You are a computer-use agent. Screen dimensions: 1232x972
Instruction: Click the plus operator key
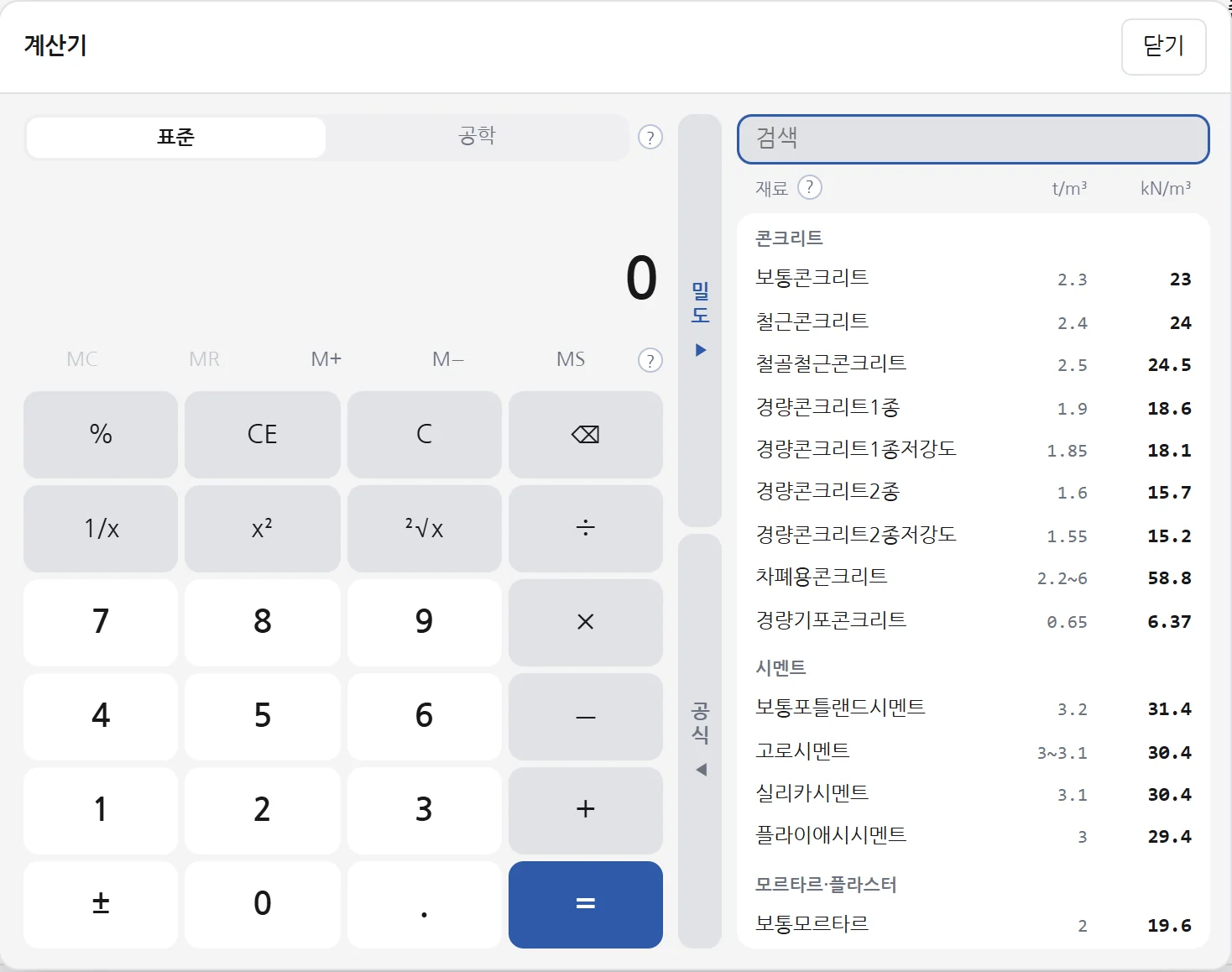[586, 810]
